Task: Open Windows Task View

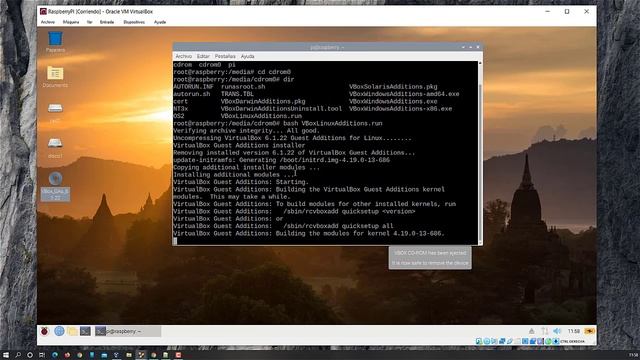Action: (42, 355)
